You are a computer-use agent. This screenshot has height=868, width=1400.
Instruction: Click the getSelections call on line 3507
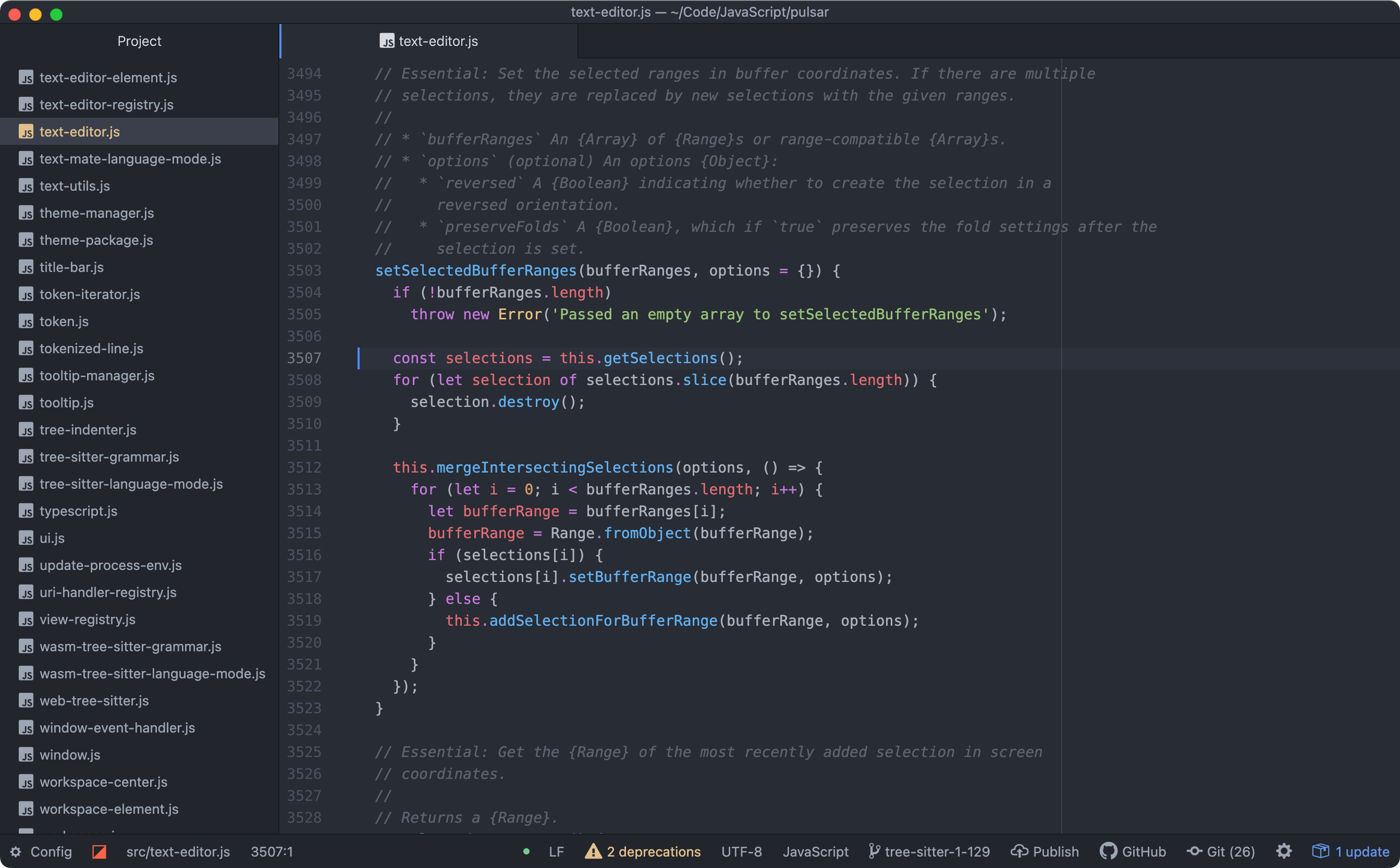pos(660,358)
